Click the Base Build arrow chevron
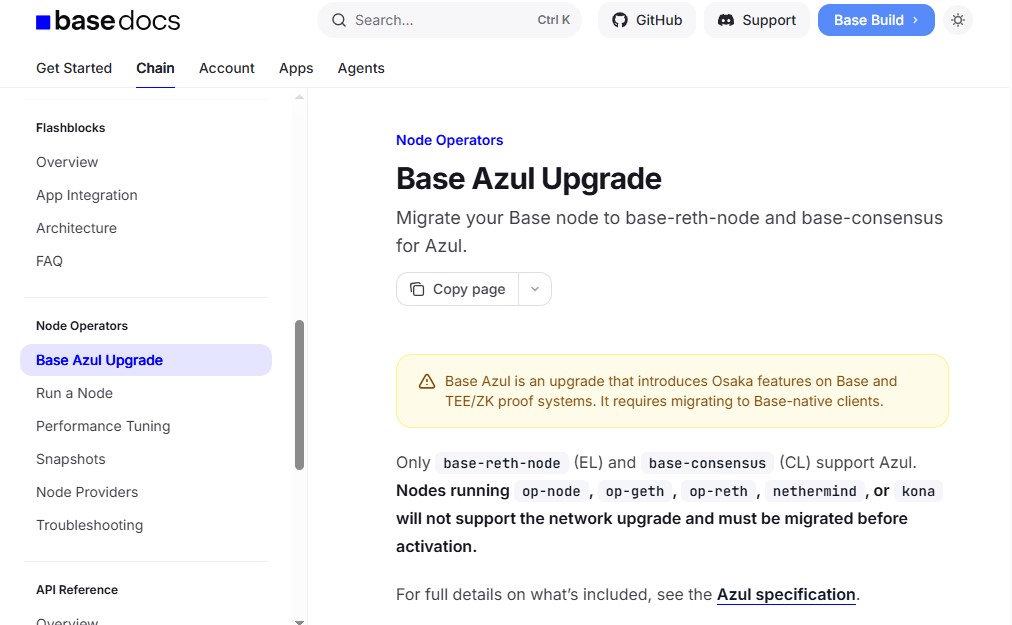Screen dimensions: 1012x625 [915, 20]
